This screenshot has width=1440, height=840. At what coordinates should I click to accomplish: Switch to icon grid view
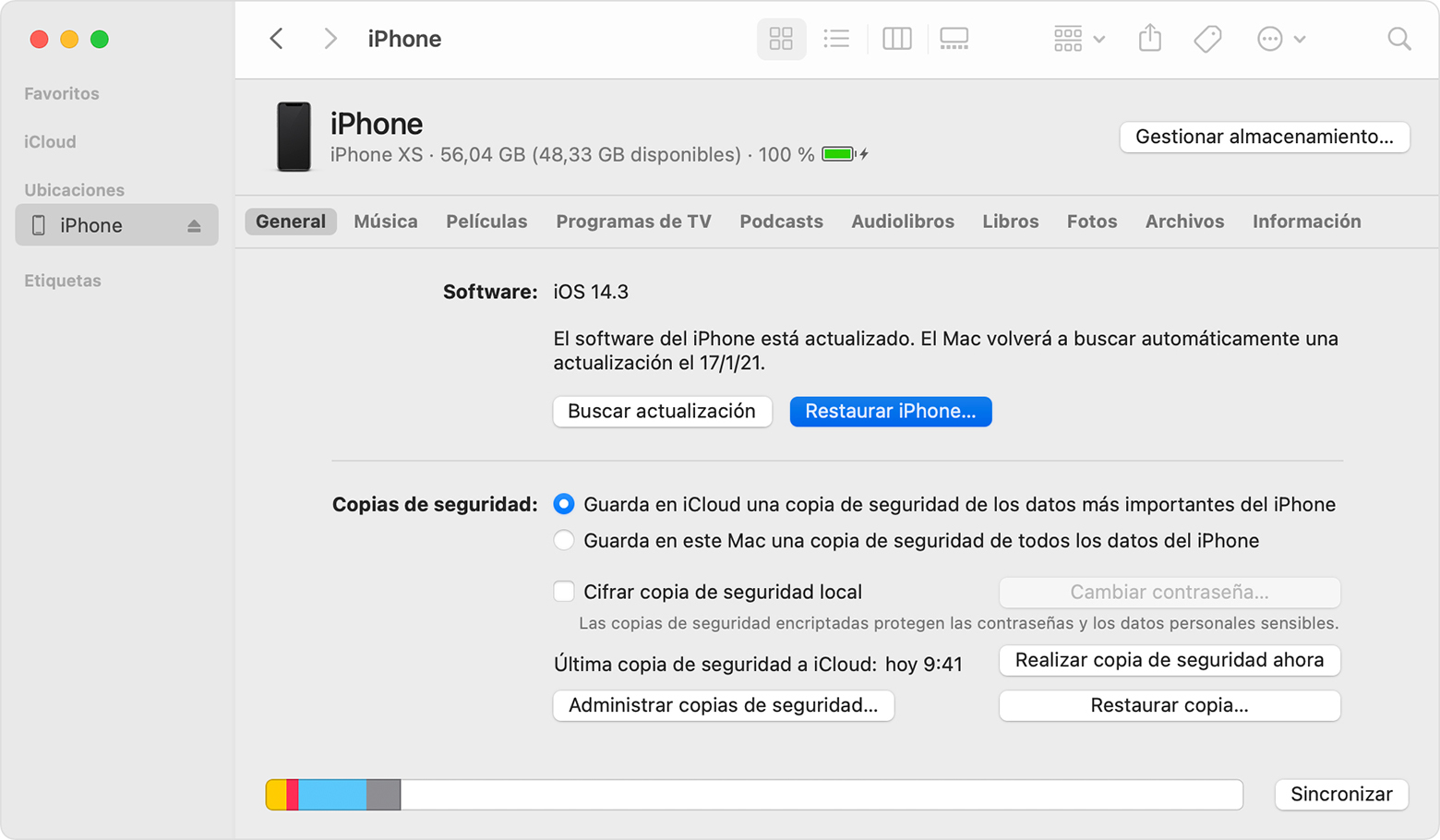point(781,39)
